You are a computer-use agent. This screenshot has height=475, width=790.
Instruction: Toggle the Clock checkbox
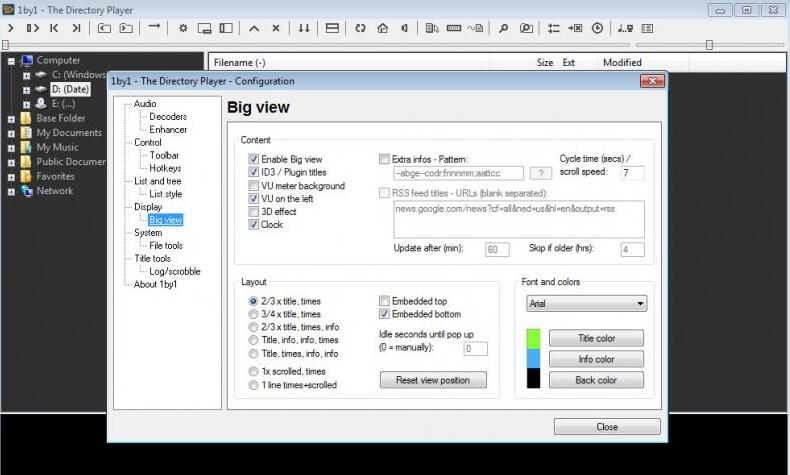pyautogui.click(x=253, y=225)
